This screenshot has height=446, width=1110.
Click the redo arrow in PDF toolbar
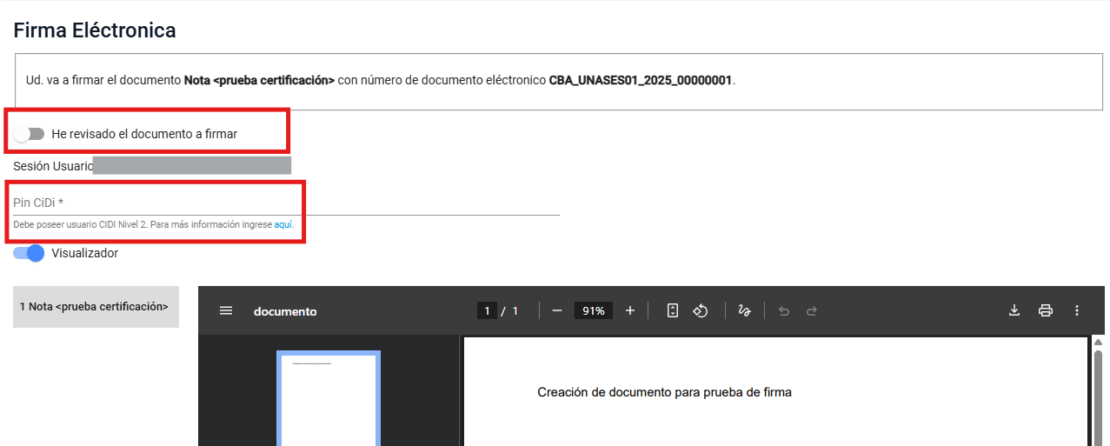pos(812,311)
